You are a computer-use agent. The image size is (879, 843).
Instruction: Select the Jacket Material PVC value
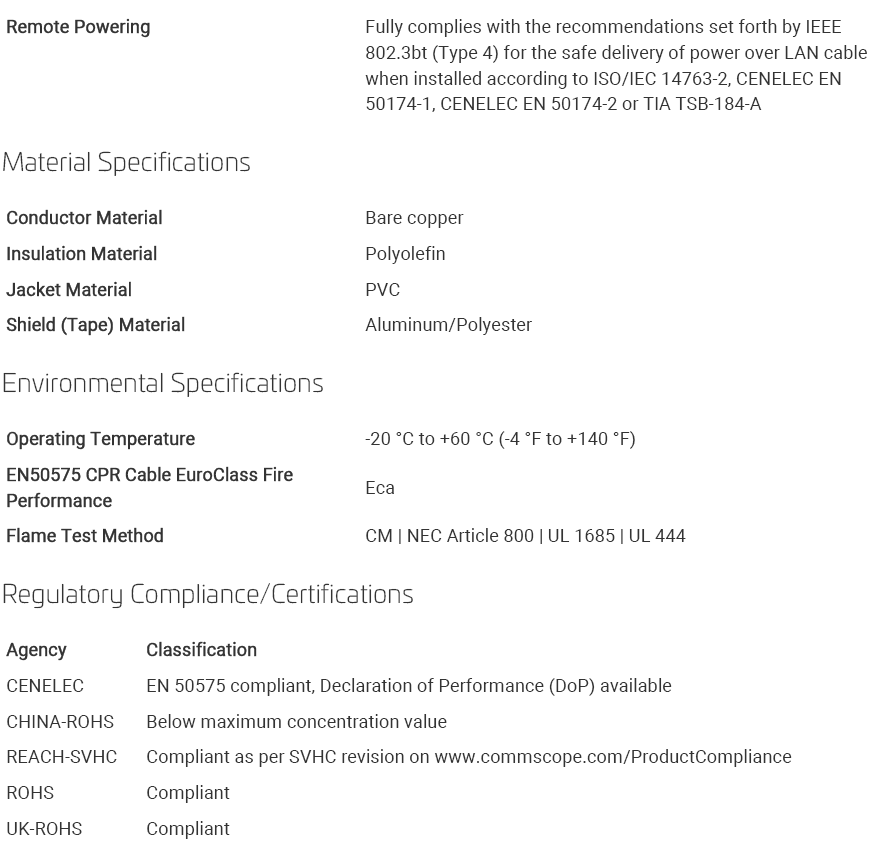pyautogui.click(x=383, y=290)
